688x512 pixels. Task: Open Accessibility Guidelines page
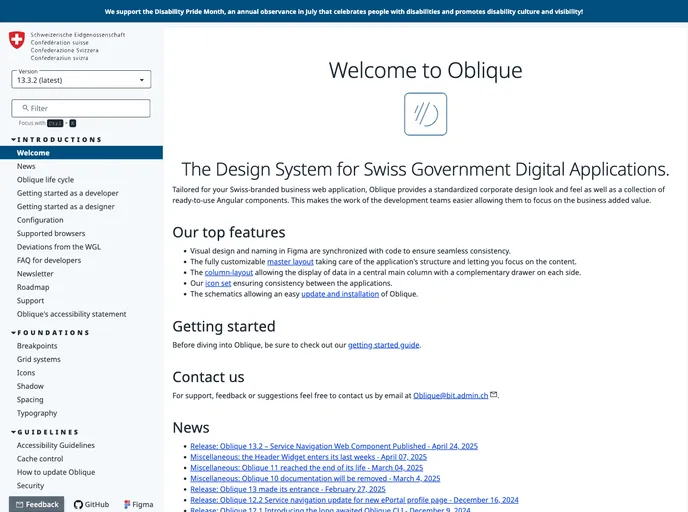tap(56, 445)
